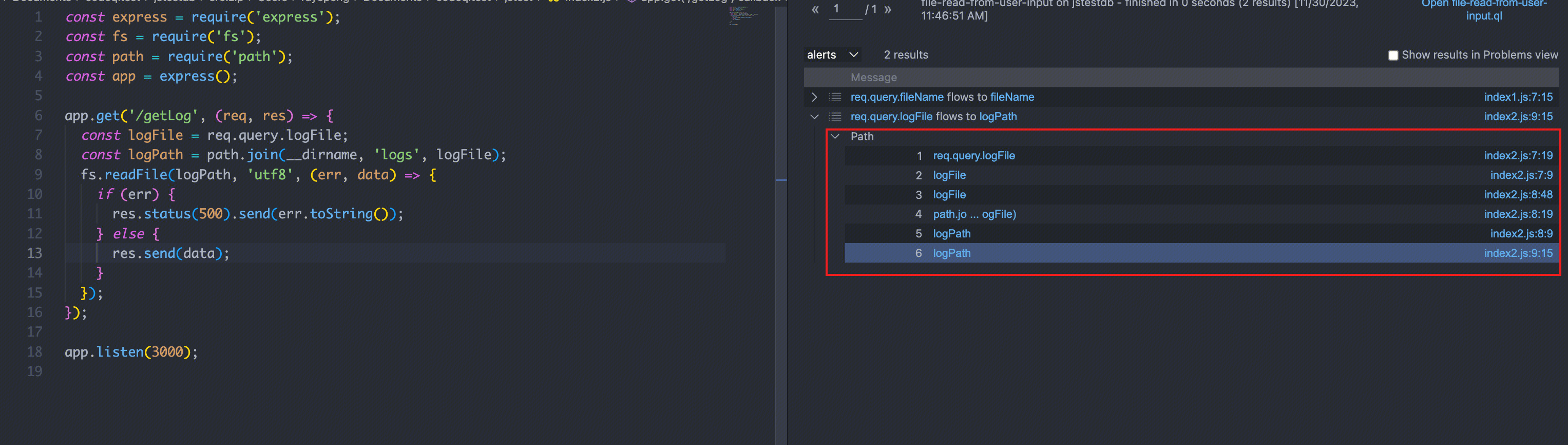Jump to index2.js:8:48 location

1518,194
